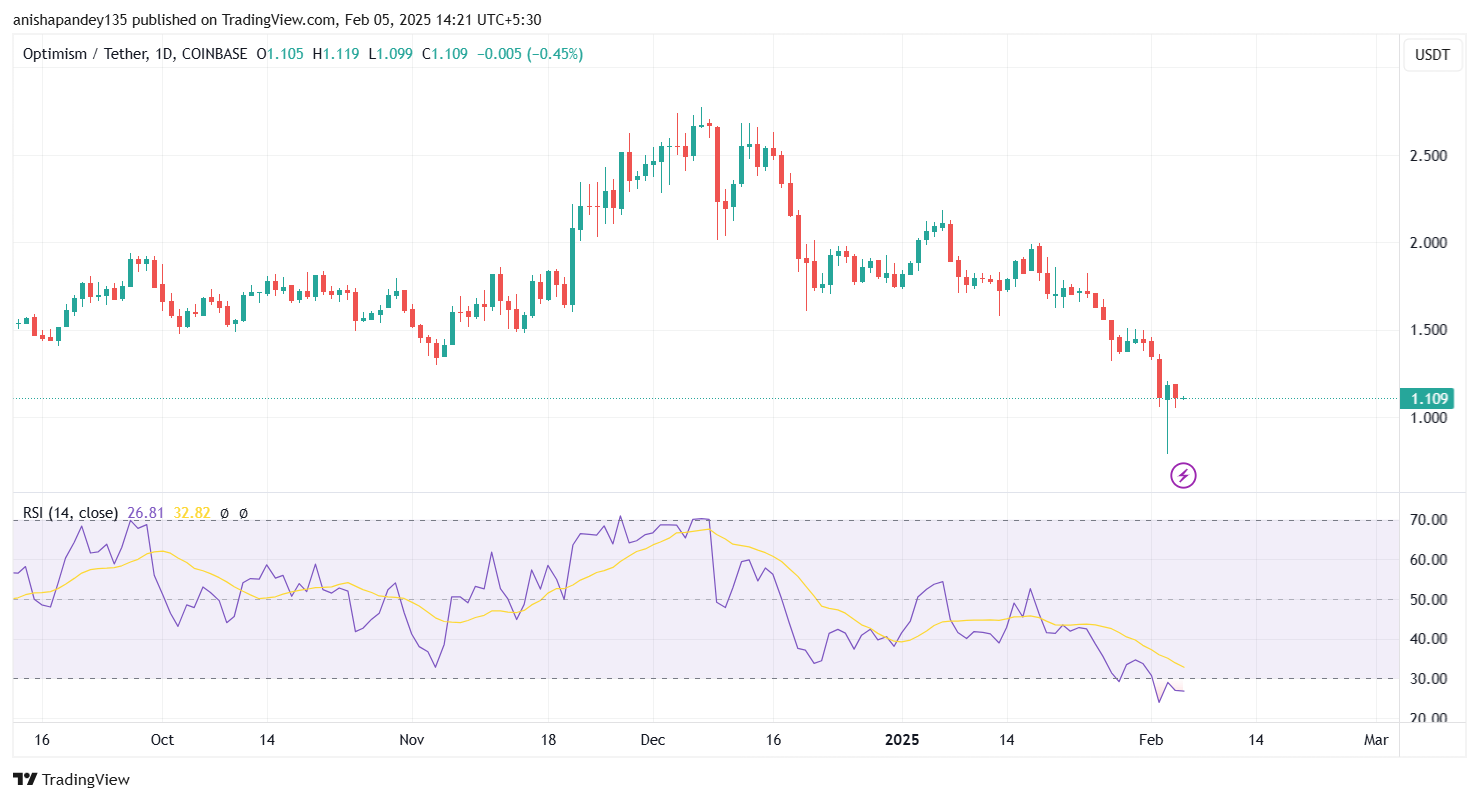The height and width of the screenshot is (801, 1479).
Task: Select the purple RSI value 26.81
Action: pos(144,512)
